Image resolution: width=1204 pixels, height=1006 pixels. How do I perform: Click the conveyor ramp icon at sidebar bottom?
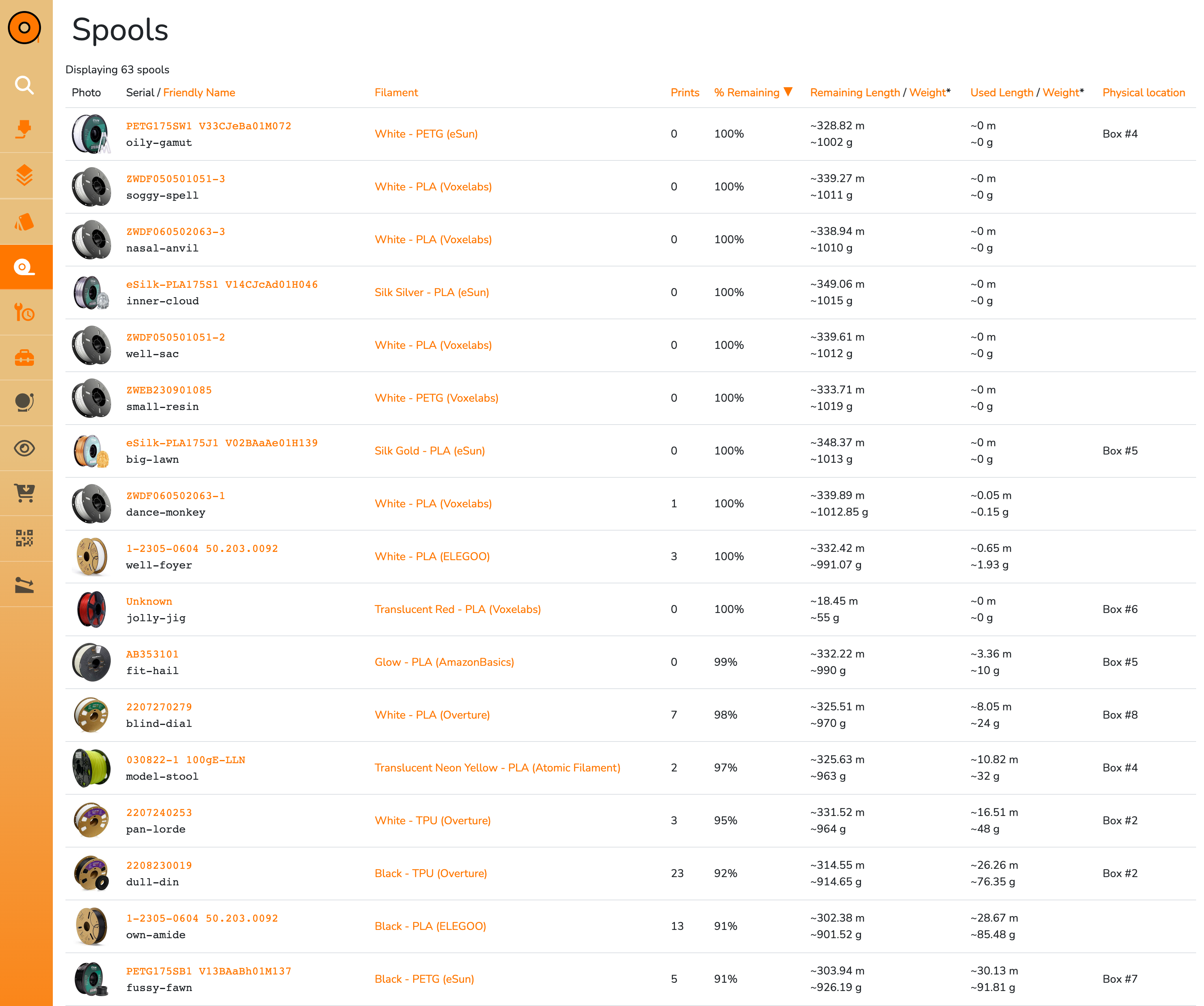tap(26, 584)
